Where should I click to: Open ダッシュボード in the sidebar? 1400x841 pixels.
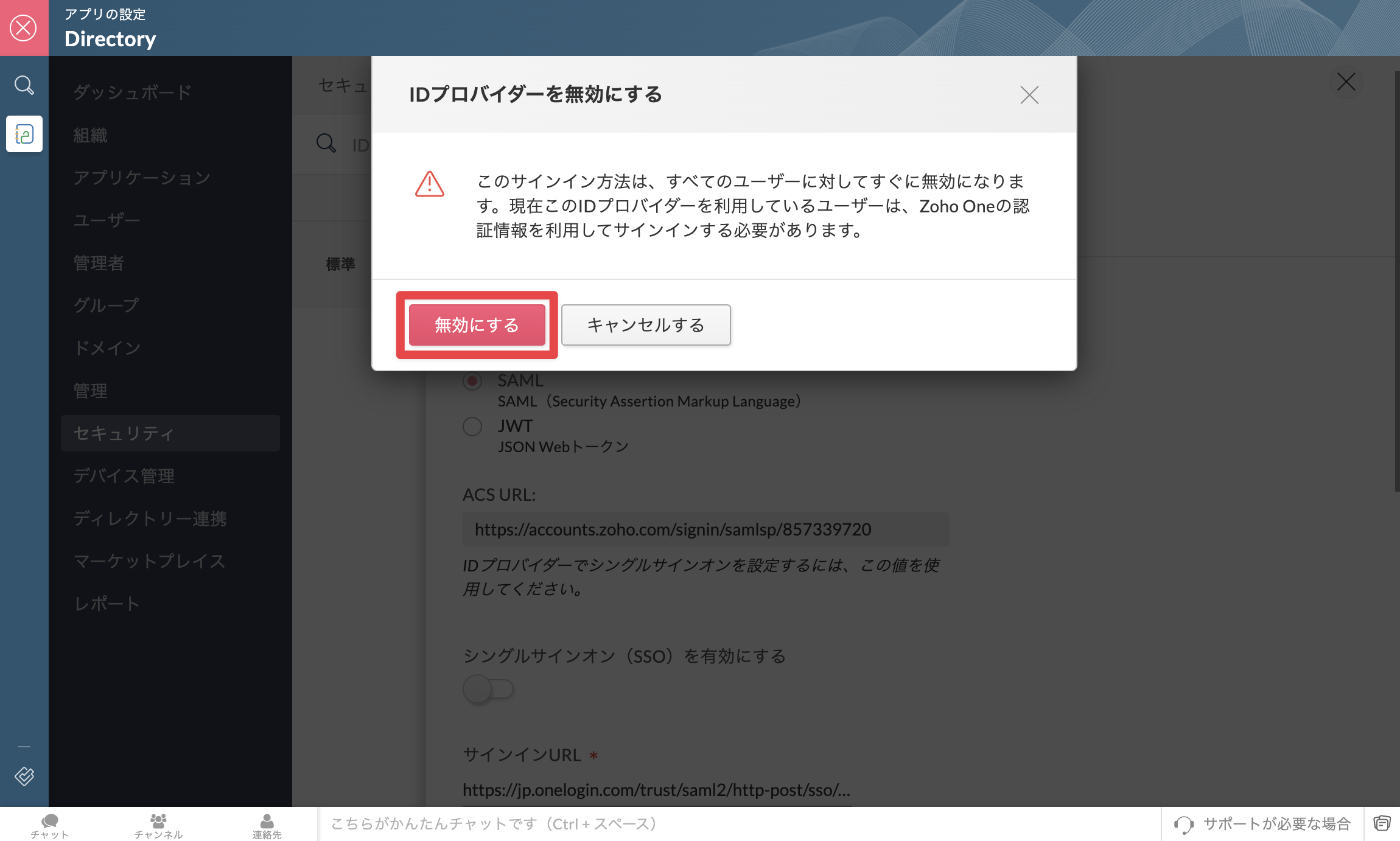[133, 92]
